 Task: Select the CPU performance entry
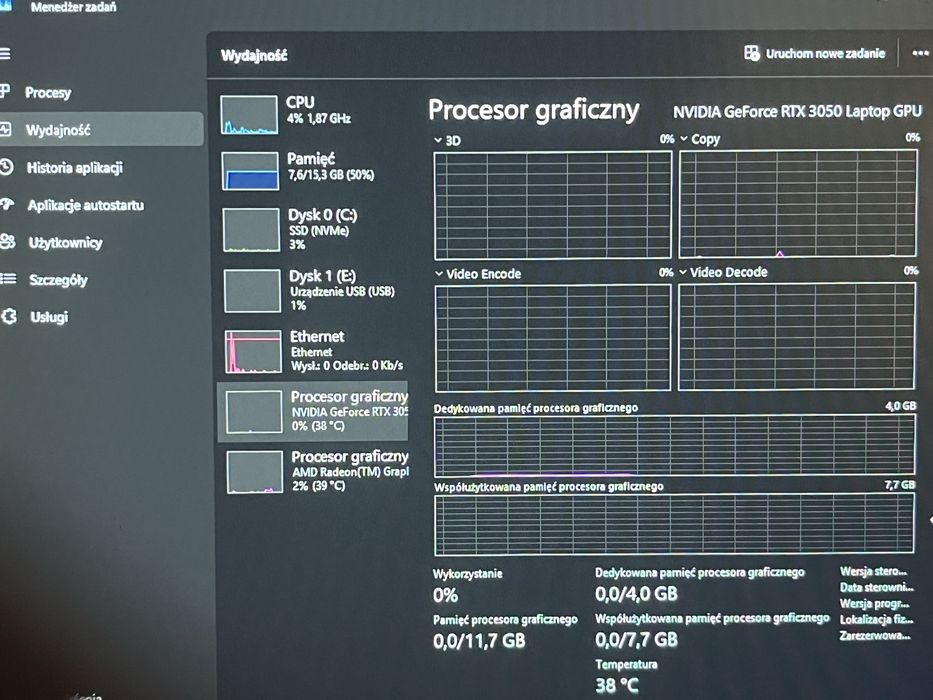click(312, 113)
